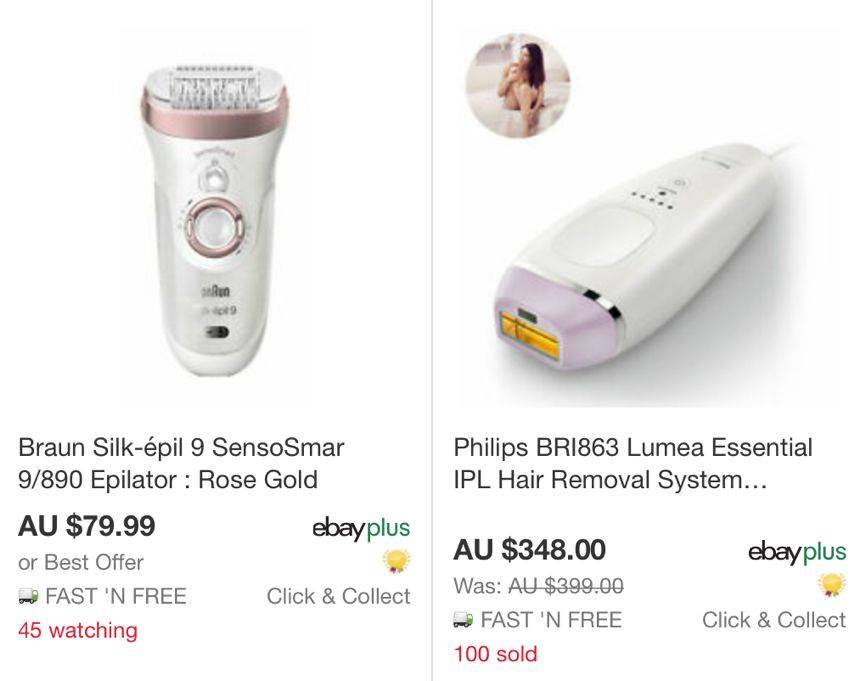
Task: Click the ebay plus logo under Braun listing
Action: (x=361, y=529)
